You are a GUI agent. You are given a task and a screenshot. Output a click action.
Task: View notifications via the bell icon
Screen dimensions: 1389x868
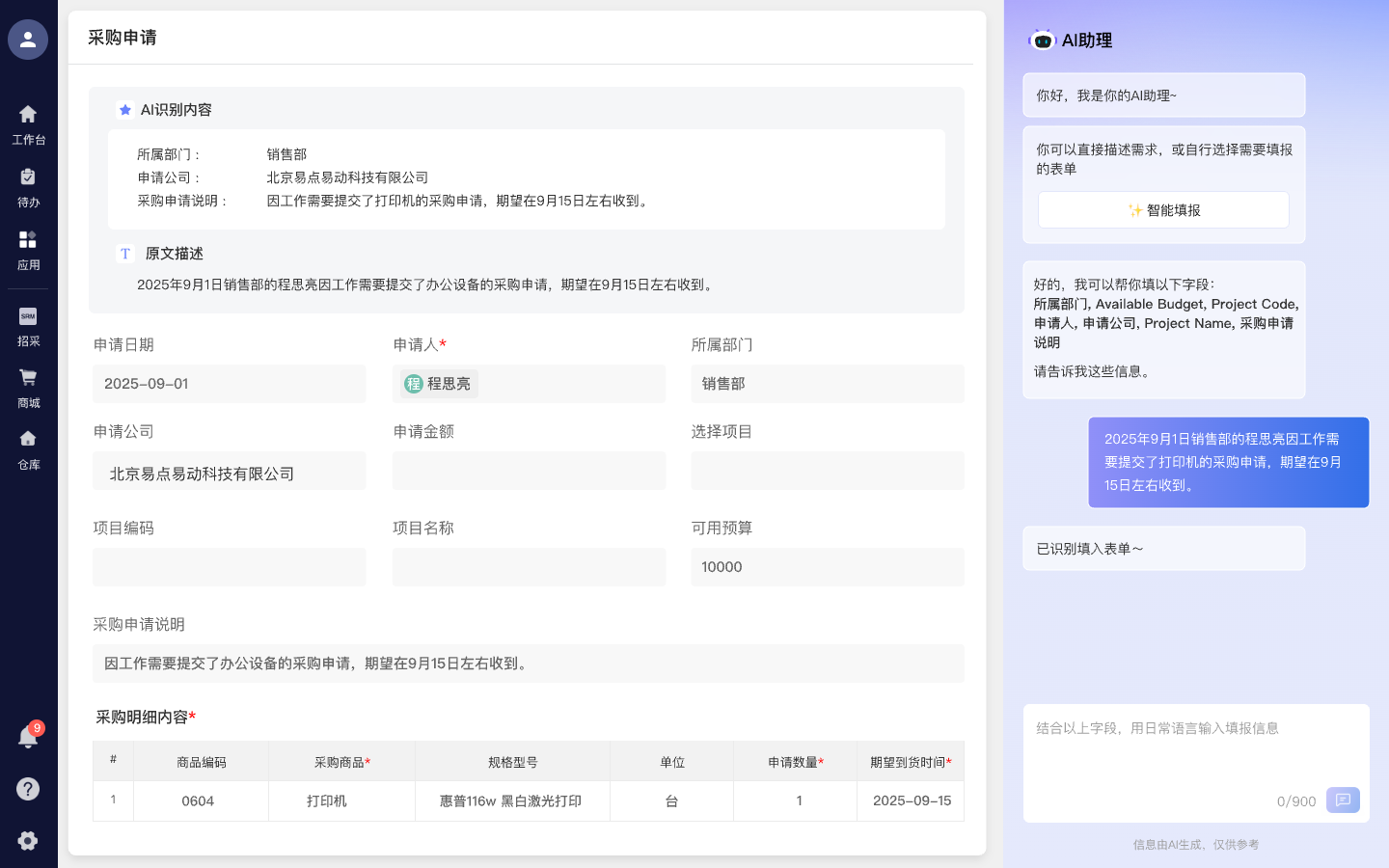(27, 737)
